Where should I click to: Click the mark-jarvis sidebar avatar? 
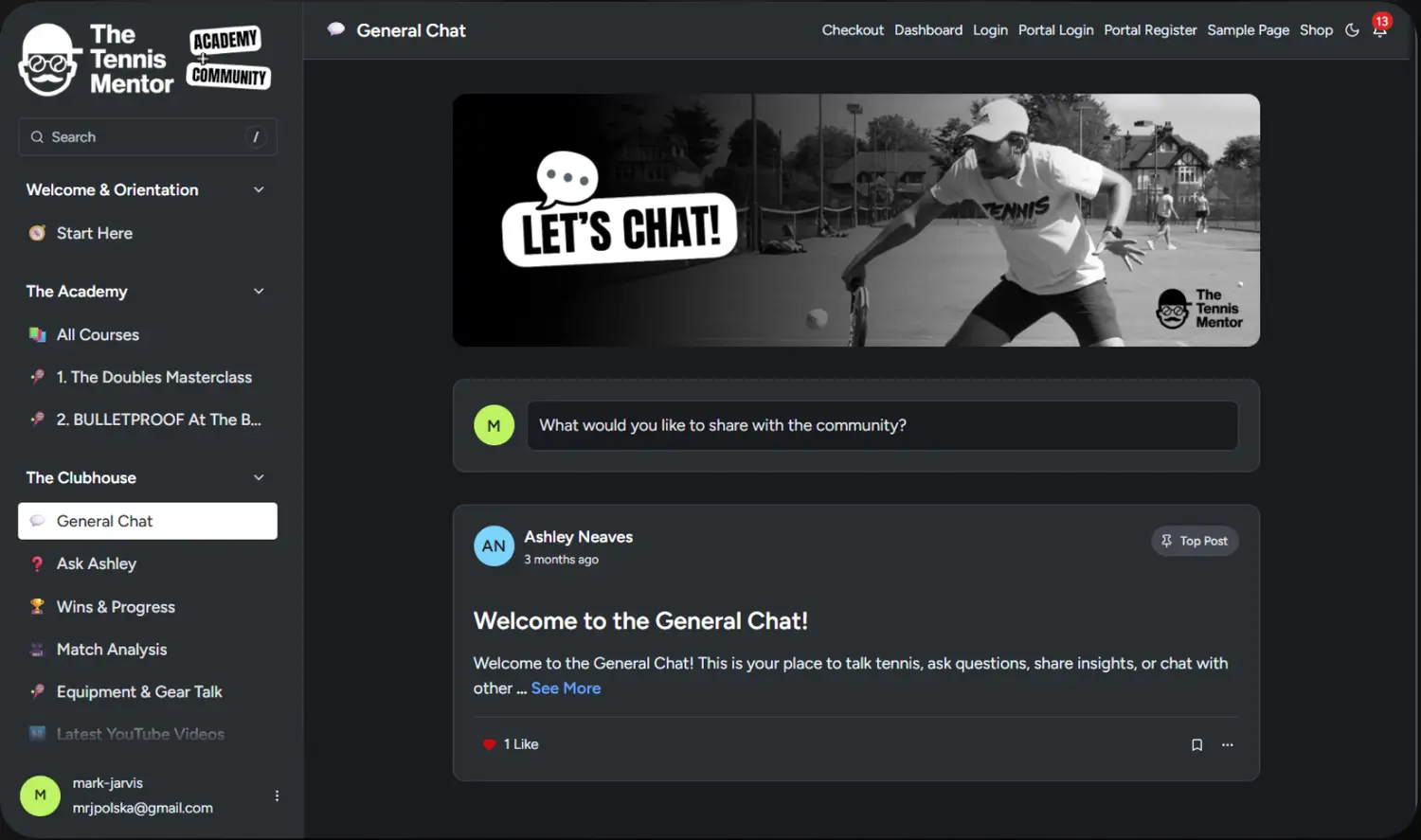[x=40, y=795]
